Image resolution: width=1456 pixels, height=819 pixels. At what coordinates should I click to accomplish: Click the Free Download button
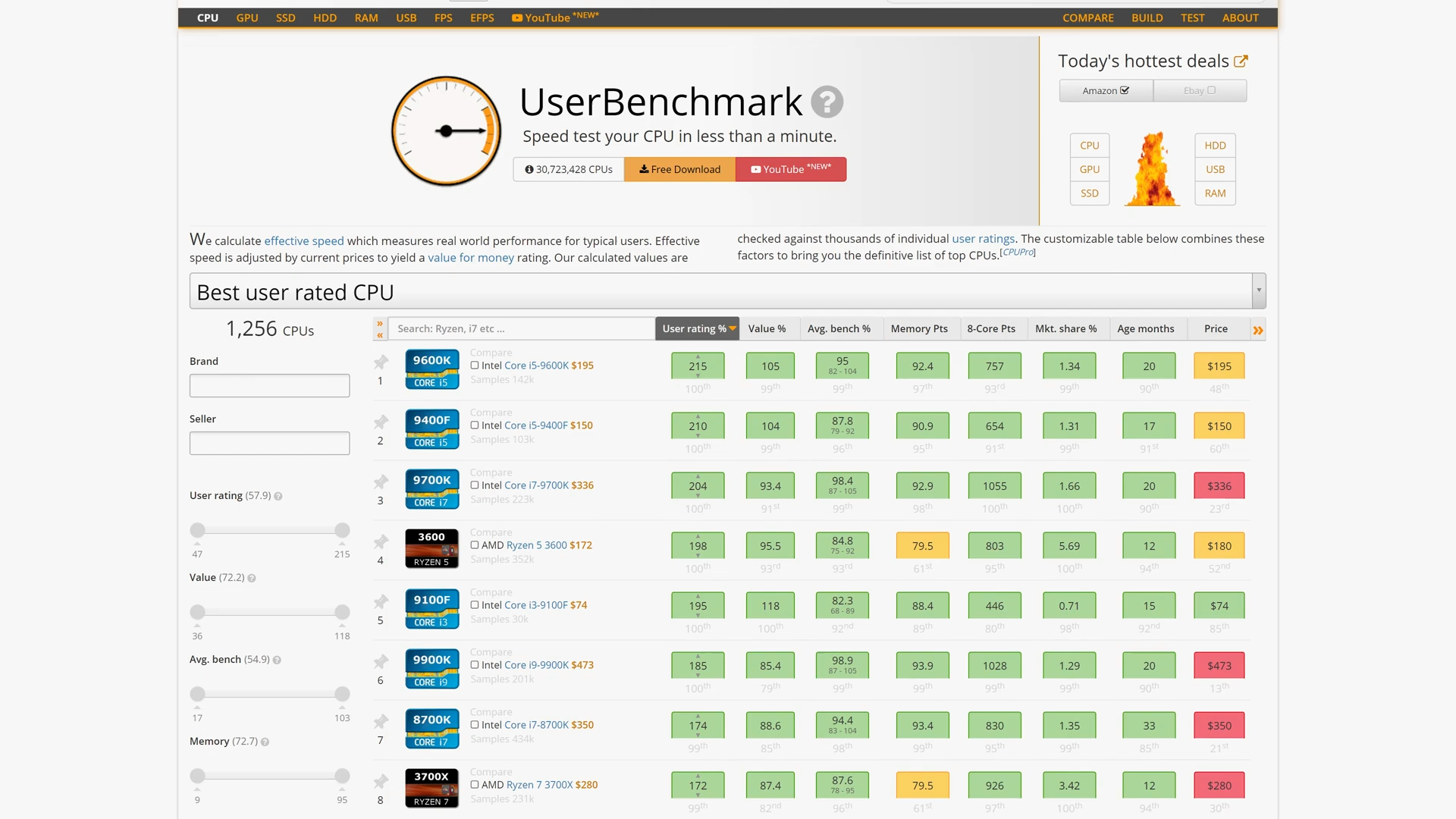(x=679, y=169)
